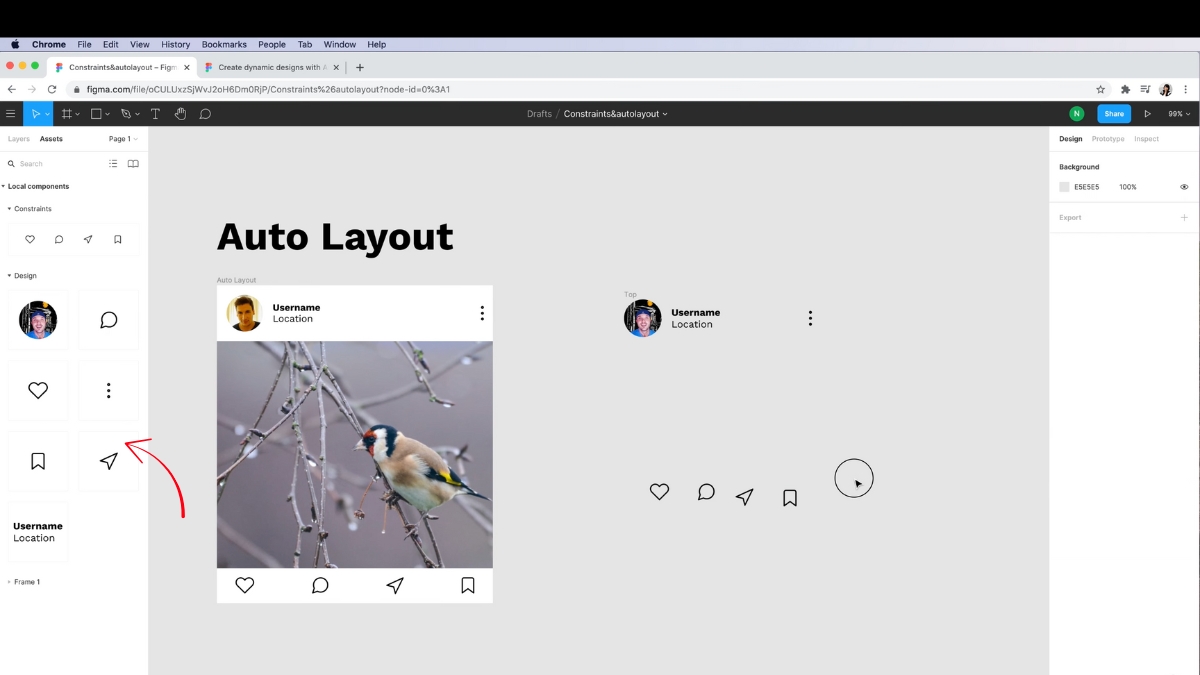Select the large bookmark Design asset
The image size is (1200, 675).
point(38,461)
